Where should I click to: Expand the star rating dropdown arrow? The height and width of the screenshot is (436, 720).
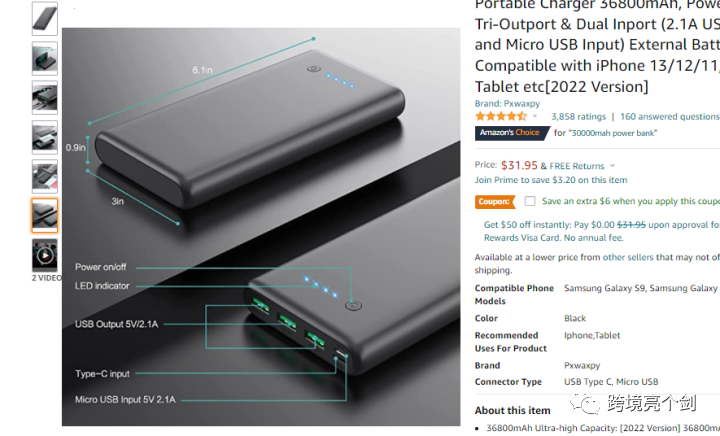point(535,117)
